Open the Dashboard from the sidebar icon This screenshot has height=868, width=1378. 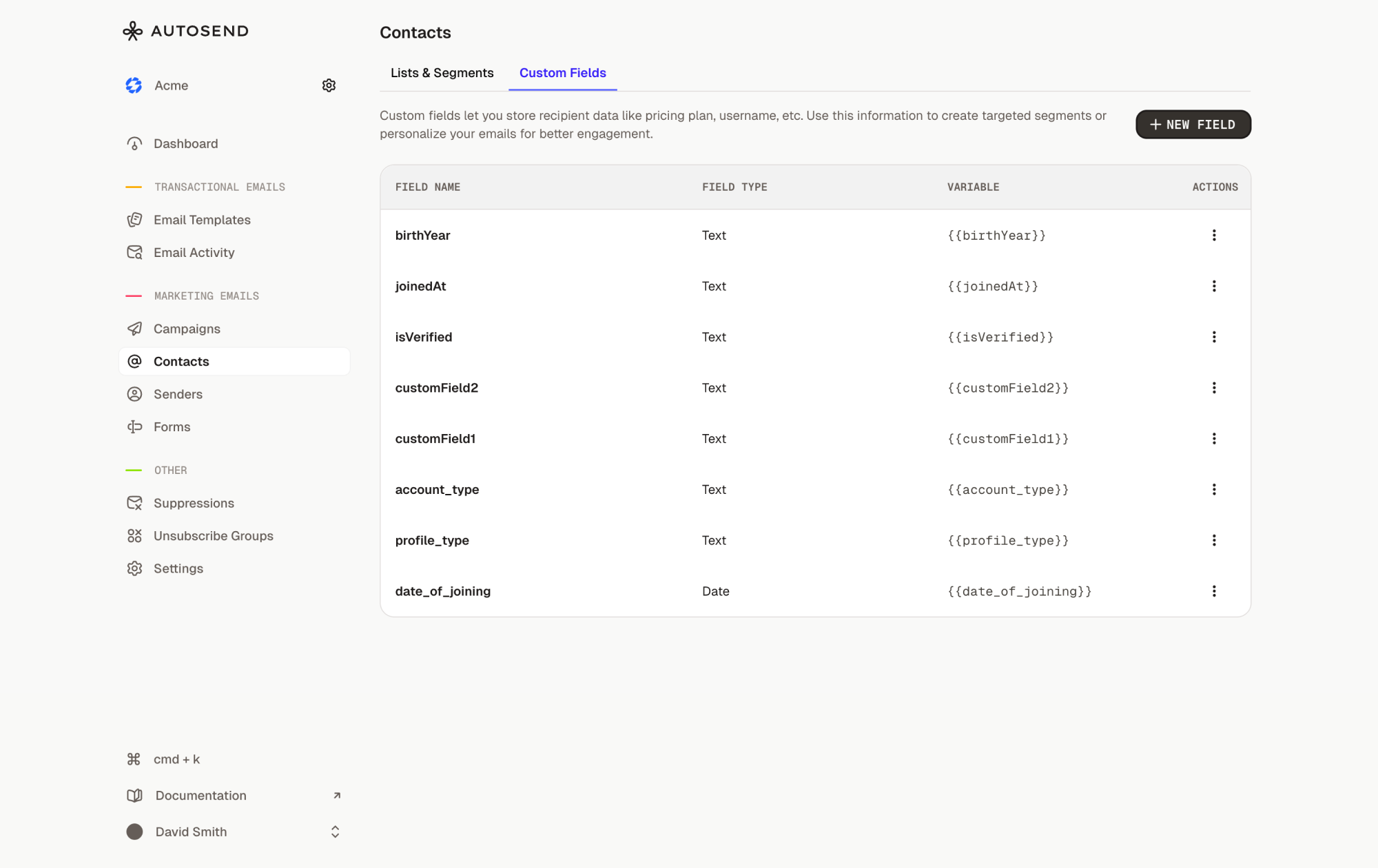pos(134,143)
